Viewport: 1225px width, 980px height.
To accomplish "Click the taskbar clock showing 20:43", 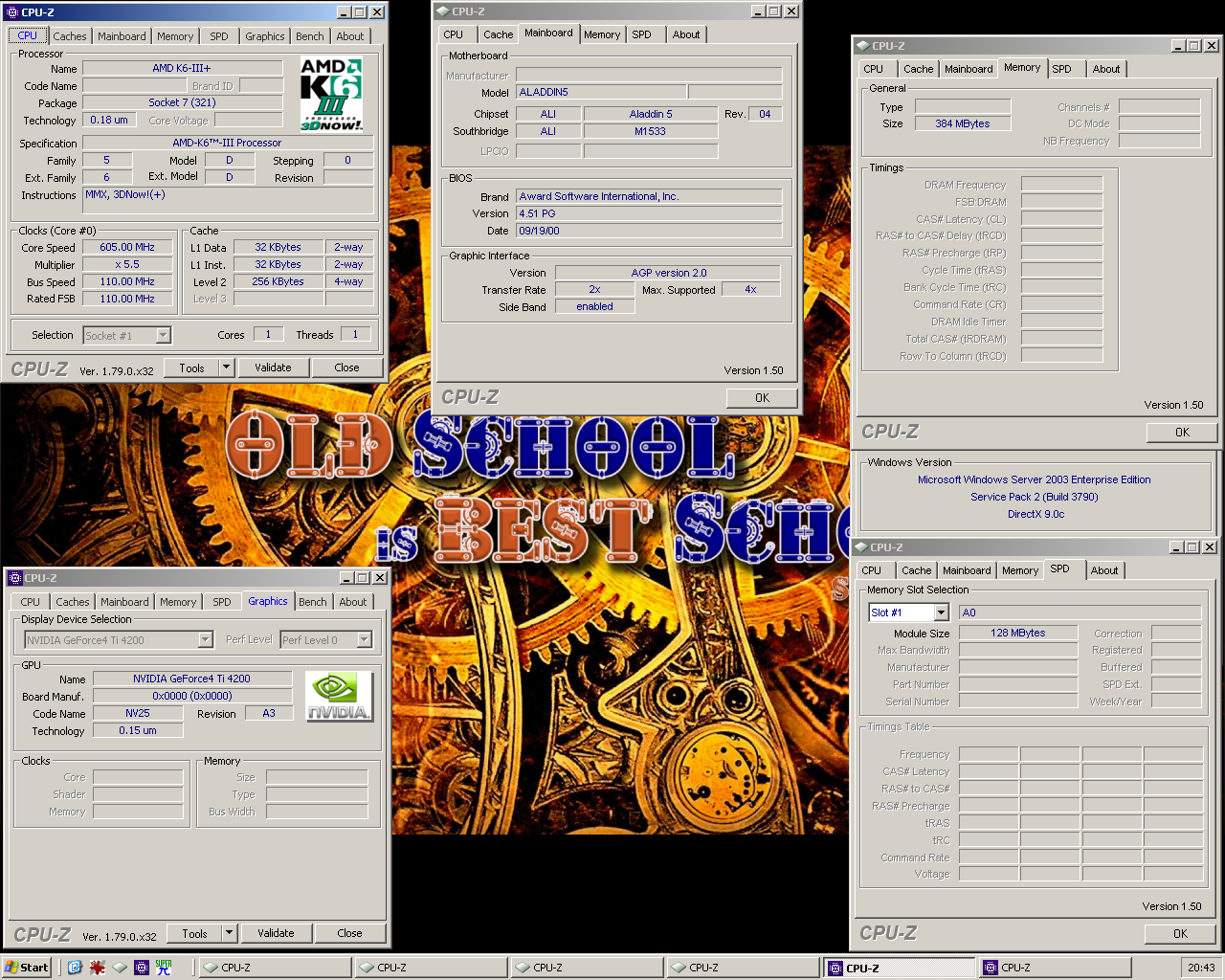I will click(x=1201, y=968).
